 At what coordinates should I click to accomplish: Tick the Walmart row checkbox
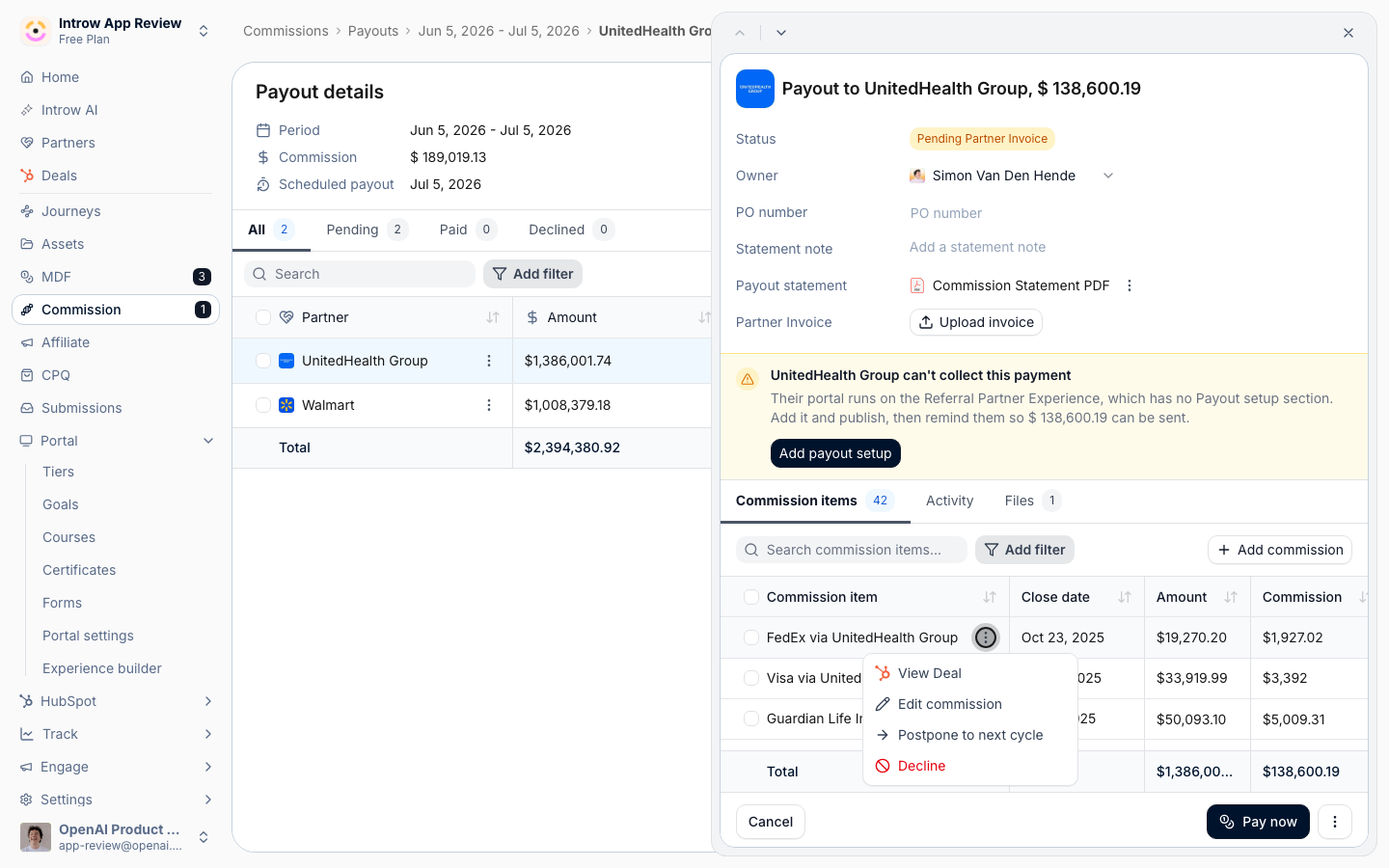(x=263, y=405)
